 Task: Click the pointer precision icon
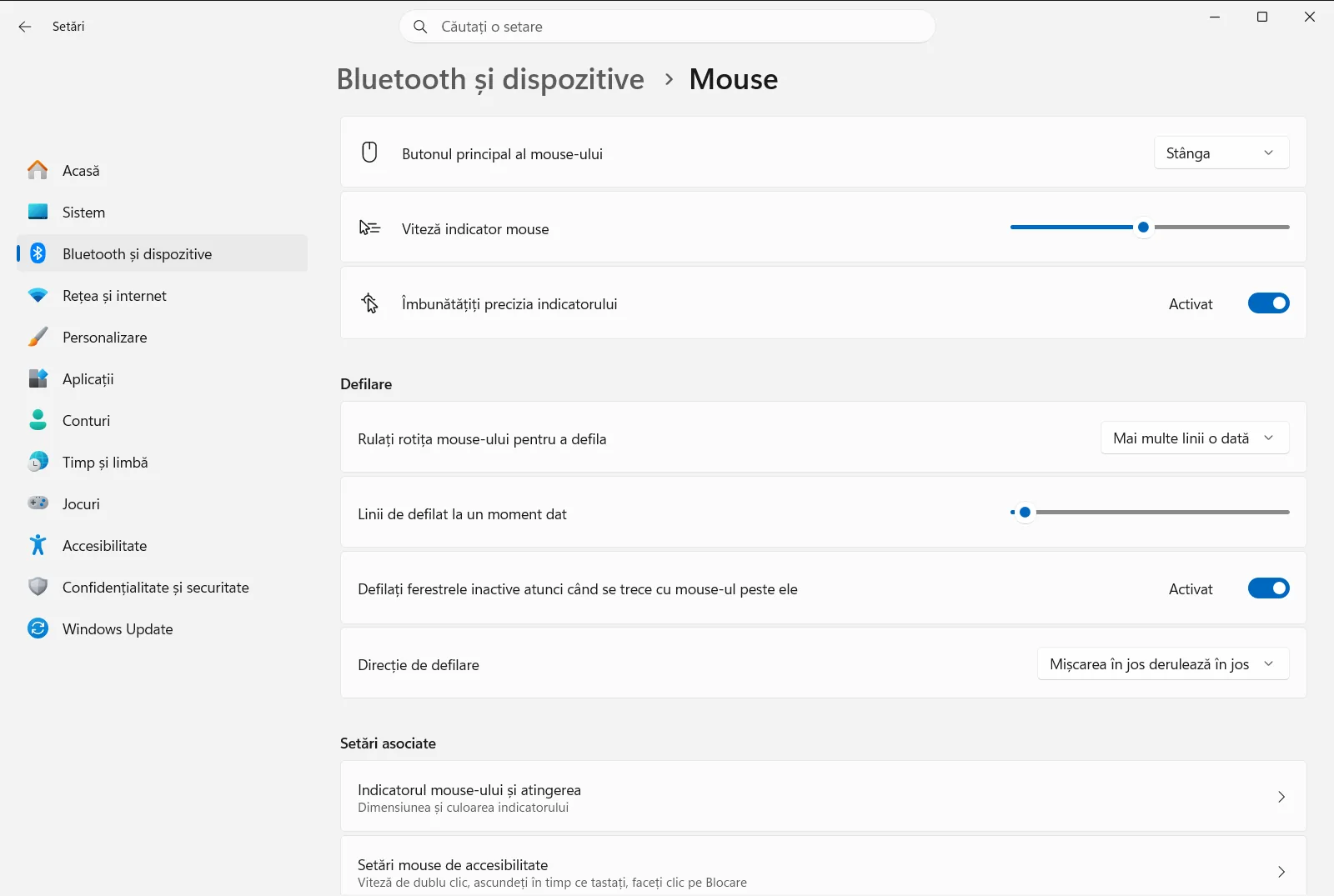coord(369,303)
